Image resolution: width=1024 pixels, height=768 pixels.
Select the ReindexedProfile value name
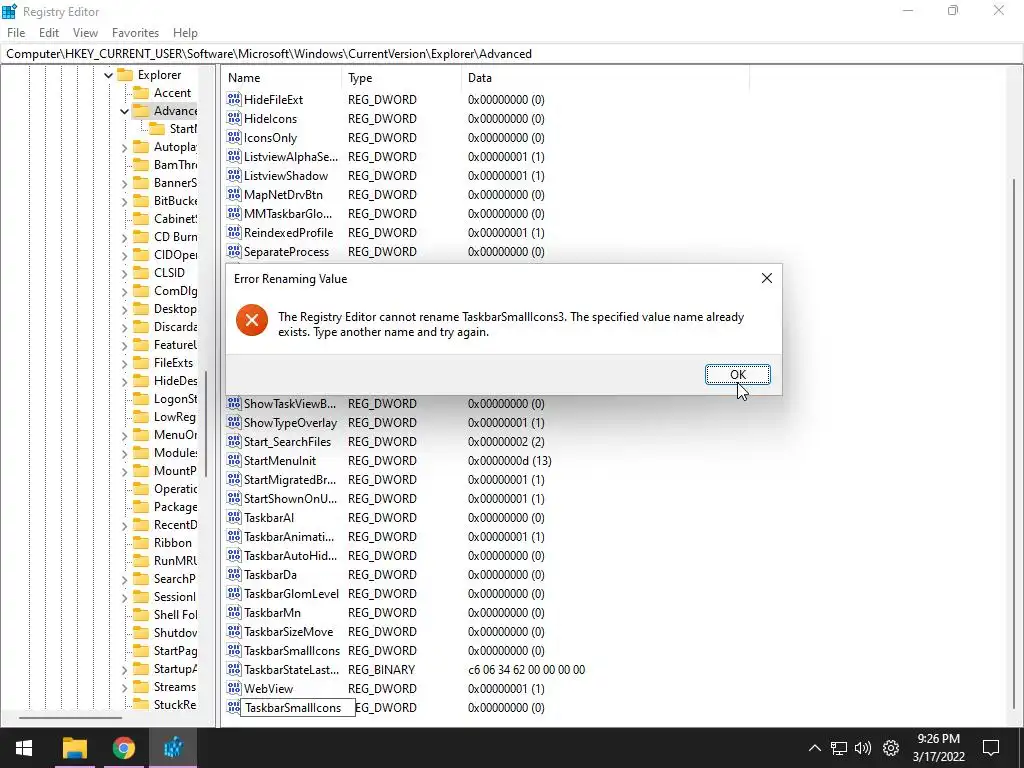(x=289, y=232)
